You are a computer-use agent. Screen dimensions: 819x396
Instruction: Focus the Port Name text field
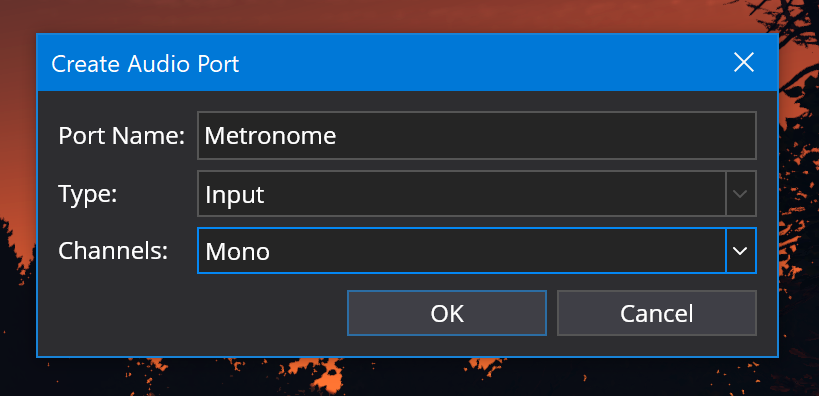[x=476, y=135]
